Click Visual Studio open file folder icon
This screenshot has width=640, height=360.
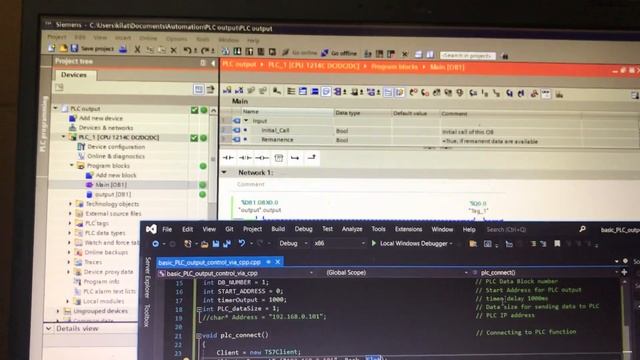pyautogui.click(x=204, y=244)
